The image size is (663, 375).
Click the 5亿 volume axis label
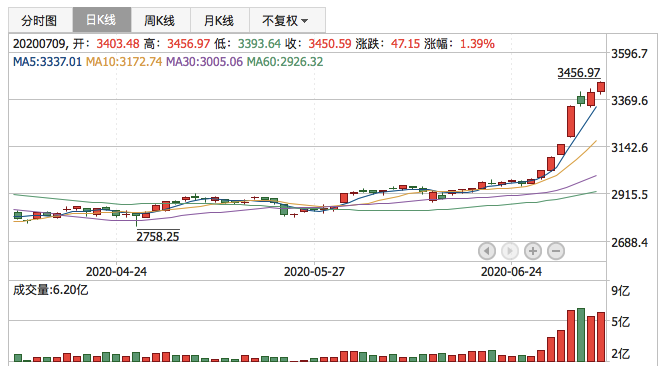(620, 322)
